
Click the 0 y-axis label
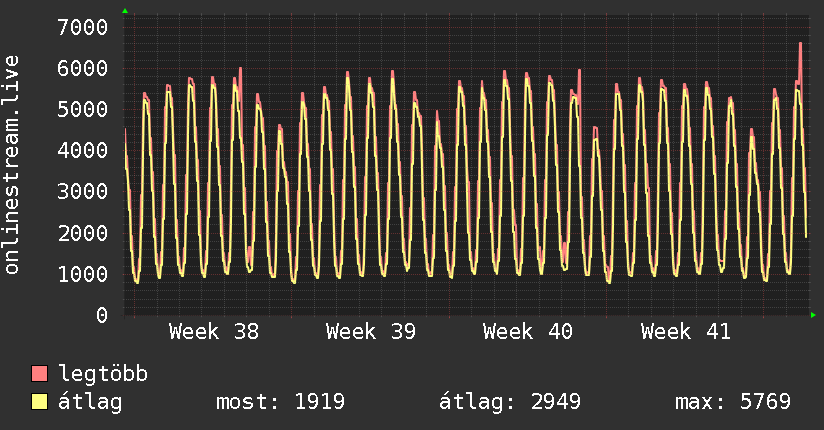pyautogui.click(x=102, y=315)
